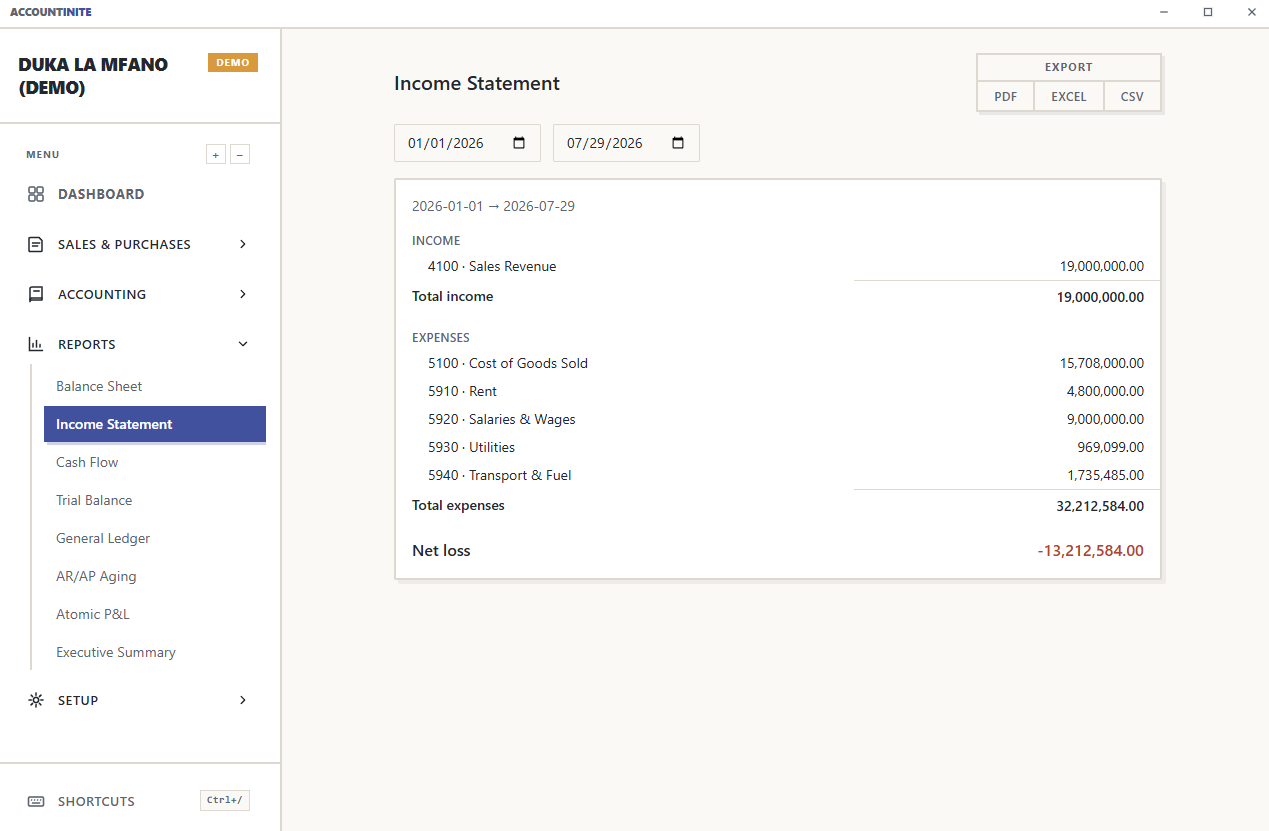Image resolution: width=1269 pixels, height=831 pixels.
Task: Export report as CSV
Action: click(x=1132, y=97)
